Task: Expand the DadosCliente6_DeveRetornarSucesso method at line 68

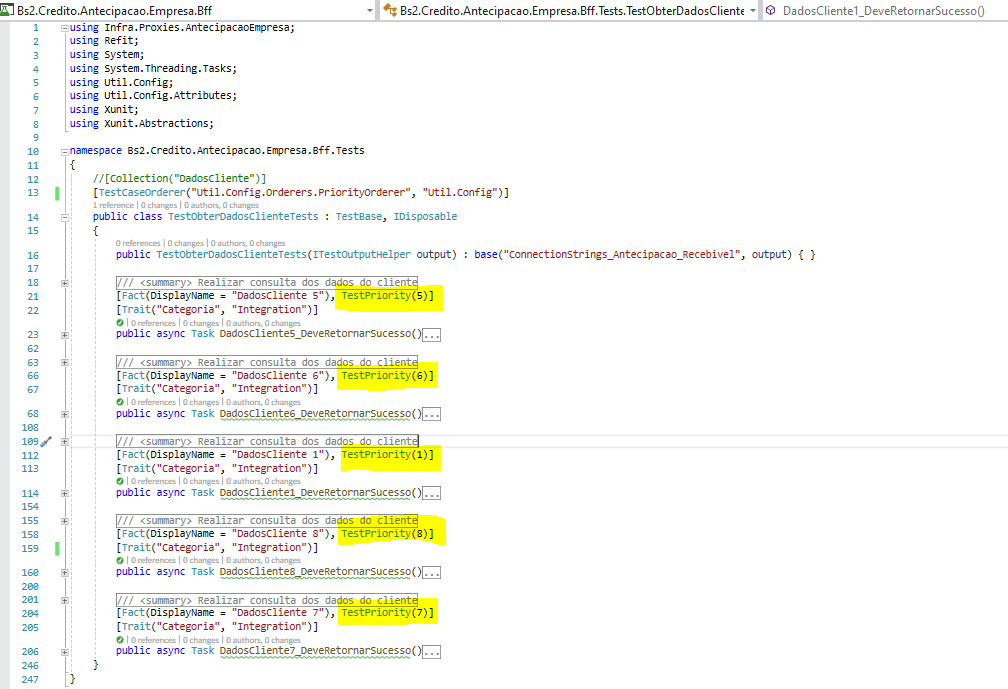Action: click(x=64, y=414)
